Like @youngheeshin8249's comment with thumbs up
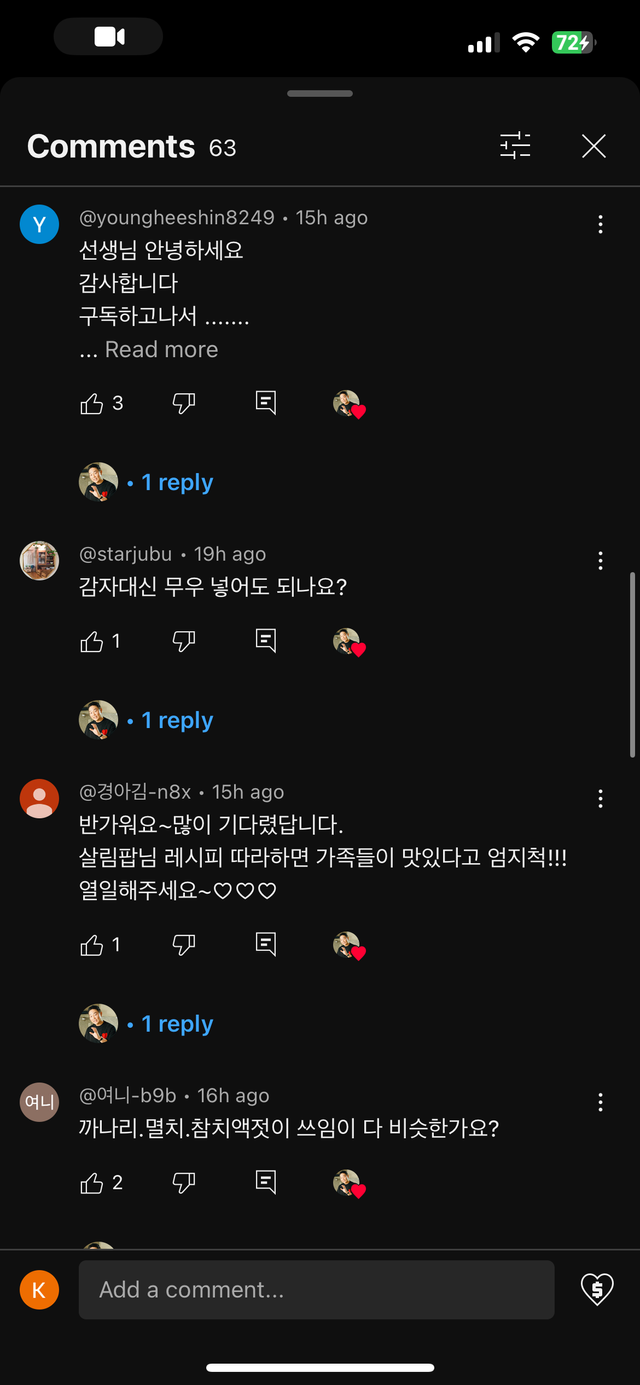The image size is (640, 1385). point(92,403)
